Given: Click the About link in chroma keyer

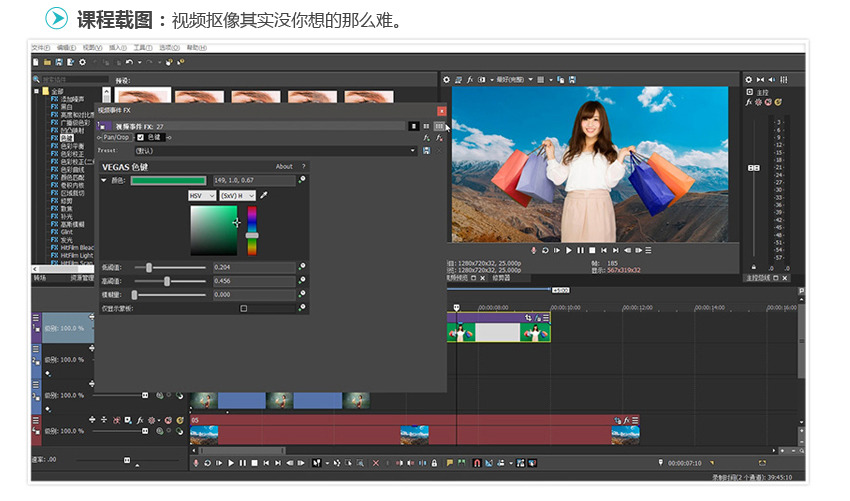Looking at the screenshot, I should [284, 166].
